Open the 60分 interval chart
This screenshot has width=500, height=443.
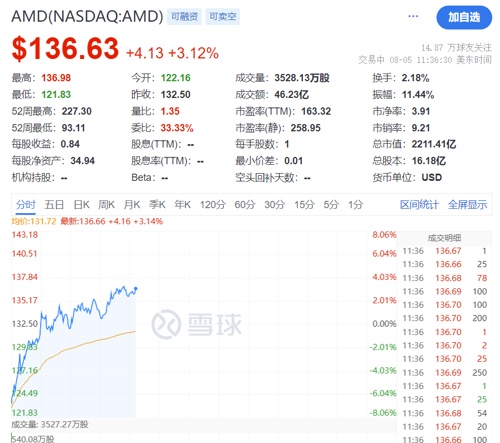pos(245,204)
